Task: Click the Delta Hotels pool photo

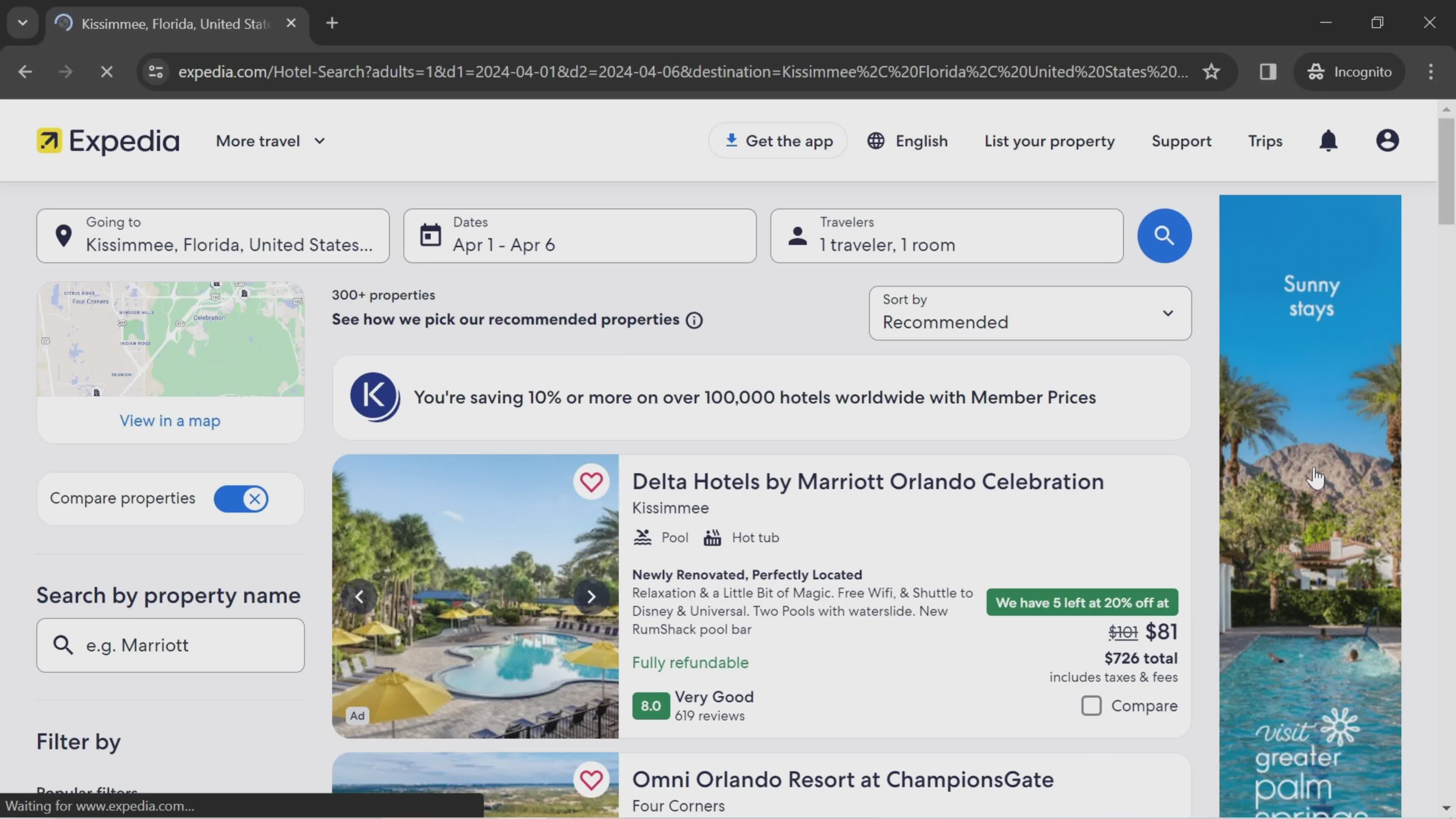Action: (x=475, y=597)
